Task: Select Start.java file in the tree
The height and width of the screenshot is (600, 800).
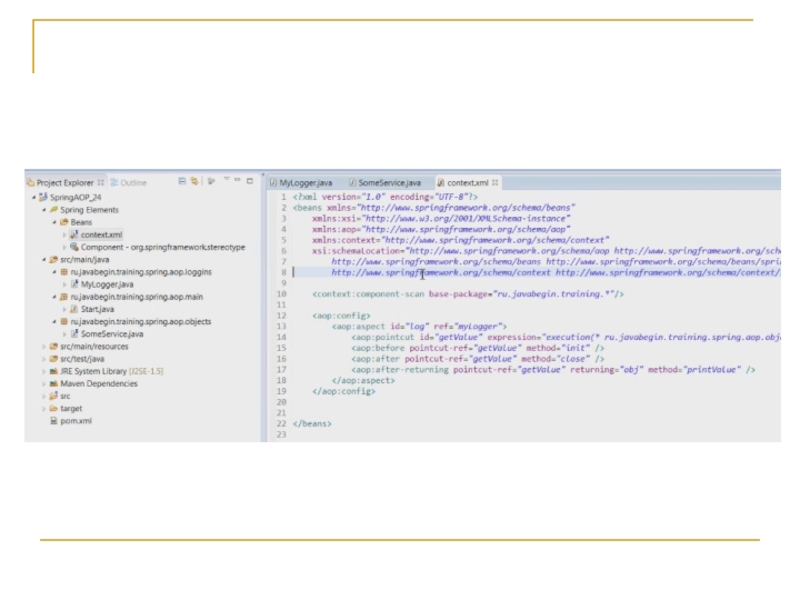Action: [97, 309]
